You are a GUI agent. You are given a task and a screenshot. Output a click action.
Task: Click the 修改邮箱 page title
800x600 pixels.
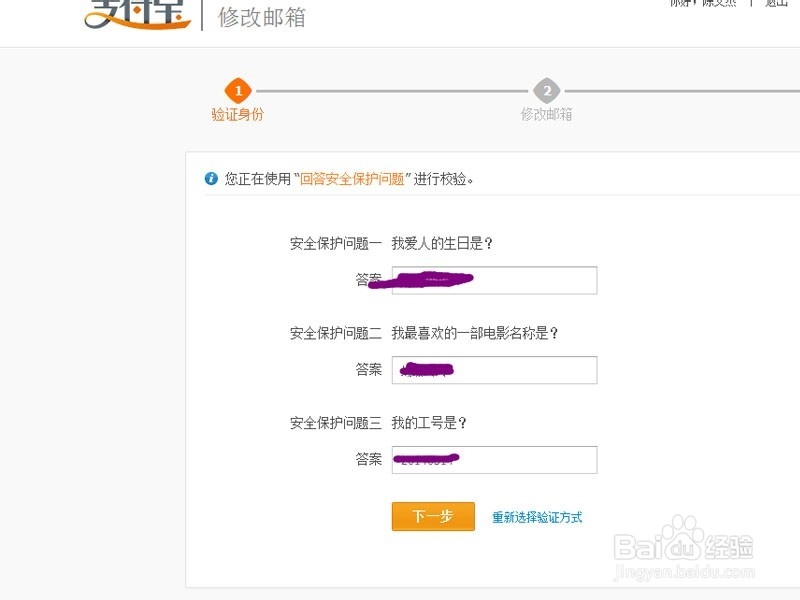[x=262, y=17]
